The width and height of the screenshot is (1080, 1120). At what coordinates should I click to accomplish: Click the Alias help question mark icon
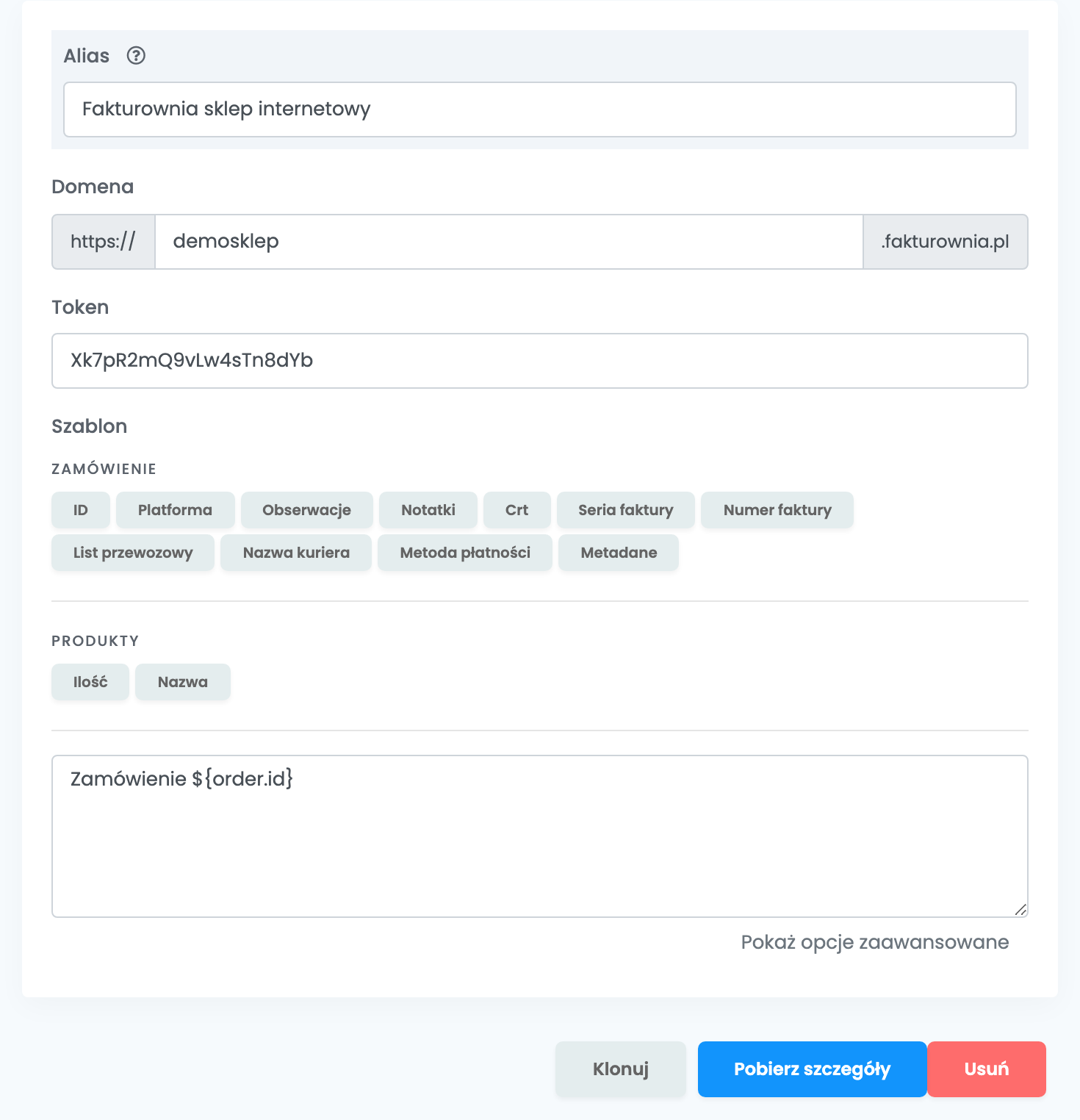[x=136, y=56]
